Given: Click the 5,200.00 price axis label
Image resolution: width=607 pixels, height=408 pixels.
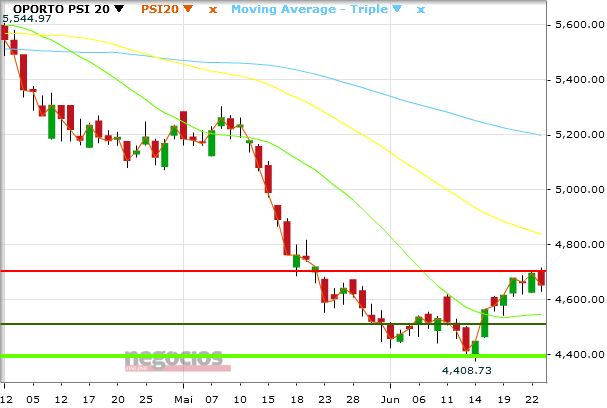Looking at the screenshot, I should [x=580, y=135].
